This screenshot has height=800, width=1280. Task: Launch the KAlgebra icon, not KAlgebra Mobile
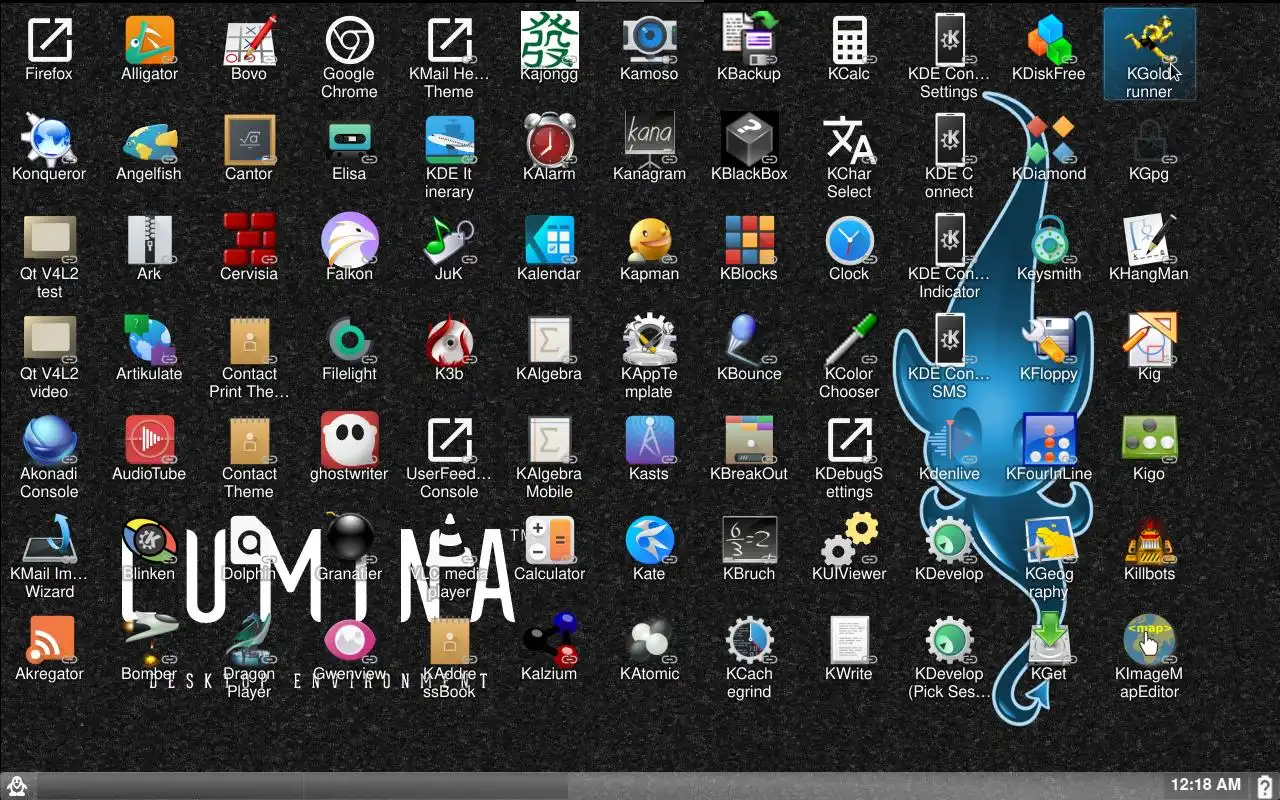pos(549,340)
